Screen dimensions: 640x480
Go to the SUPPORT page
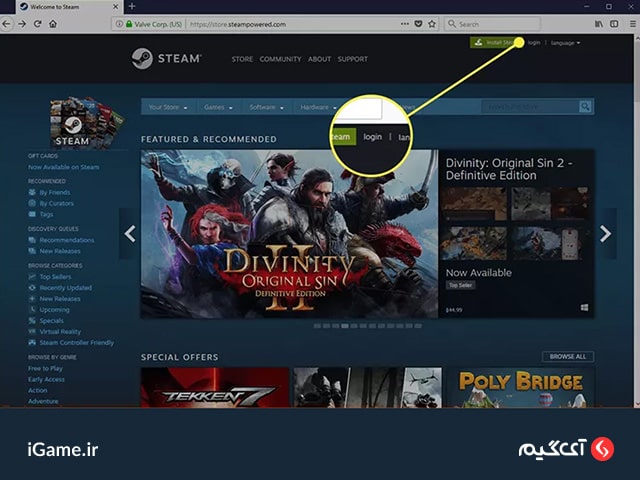click(x=353, y=59)
